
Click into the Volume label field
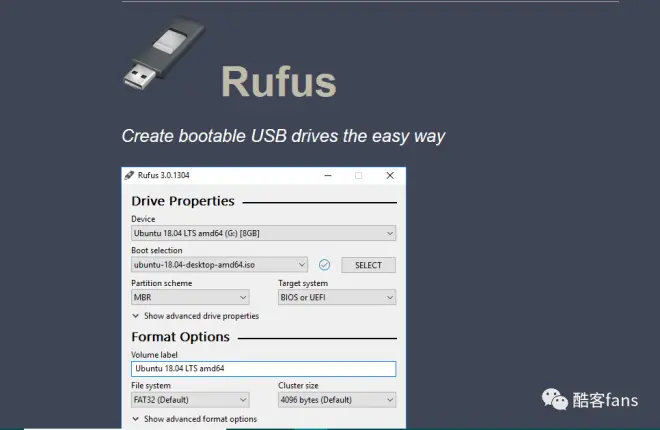(x=263, y=369)
